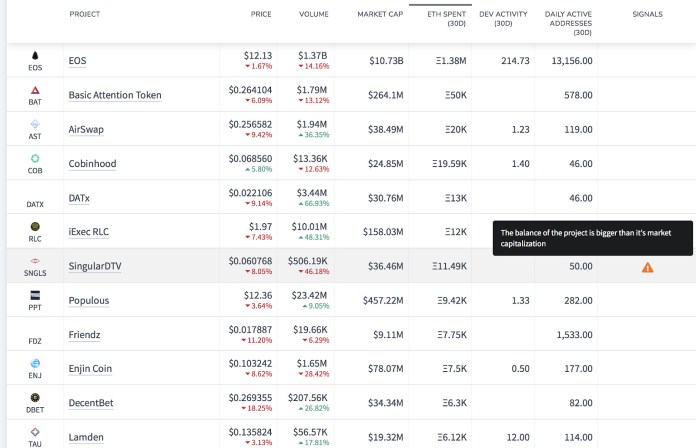Click the Cobinhood green ring icon
Screen dimensions: 696x448
[x=35, y=159]
